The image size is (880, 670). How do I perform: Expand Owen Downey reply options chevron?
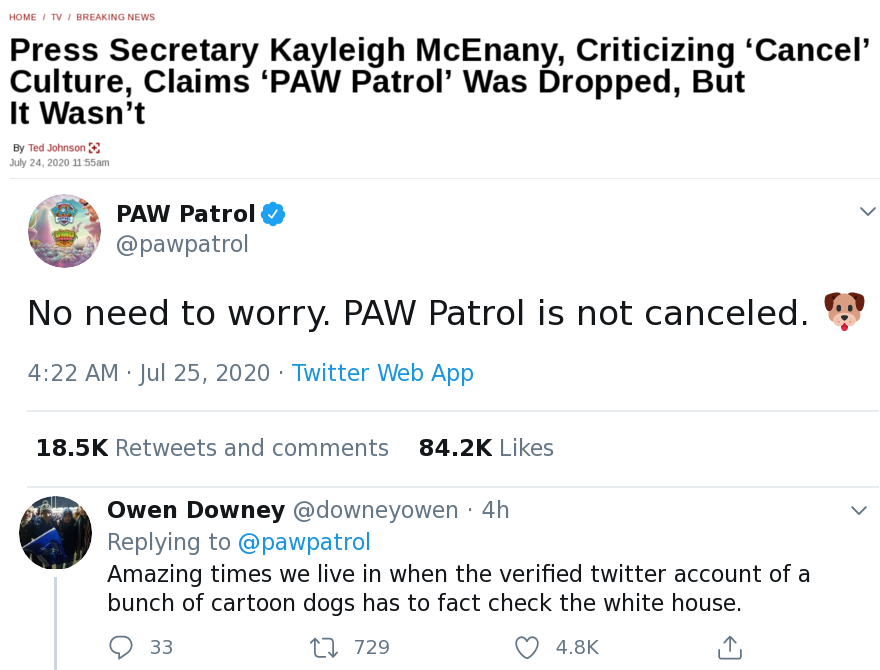coord(858,511)
